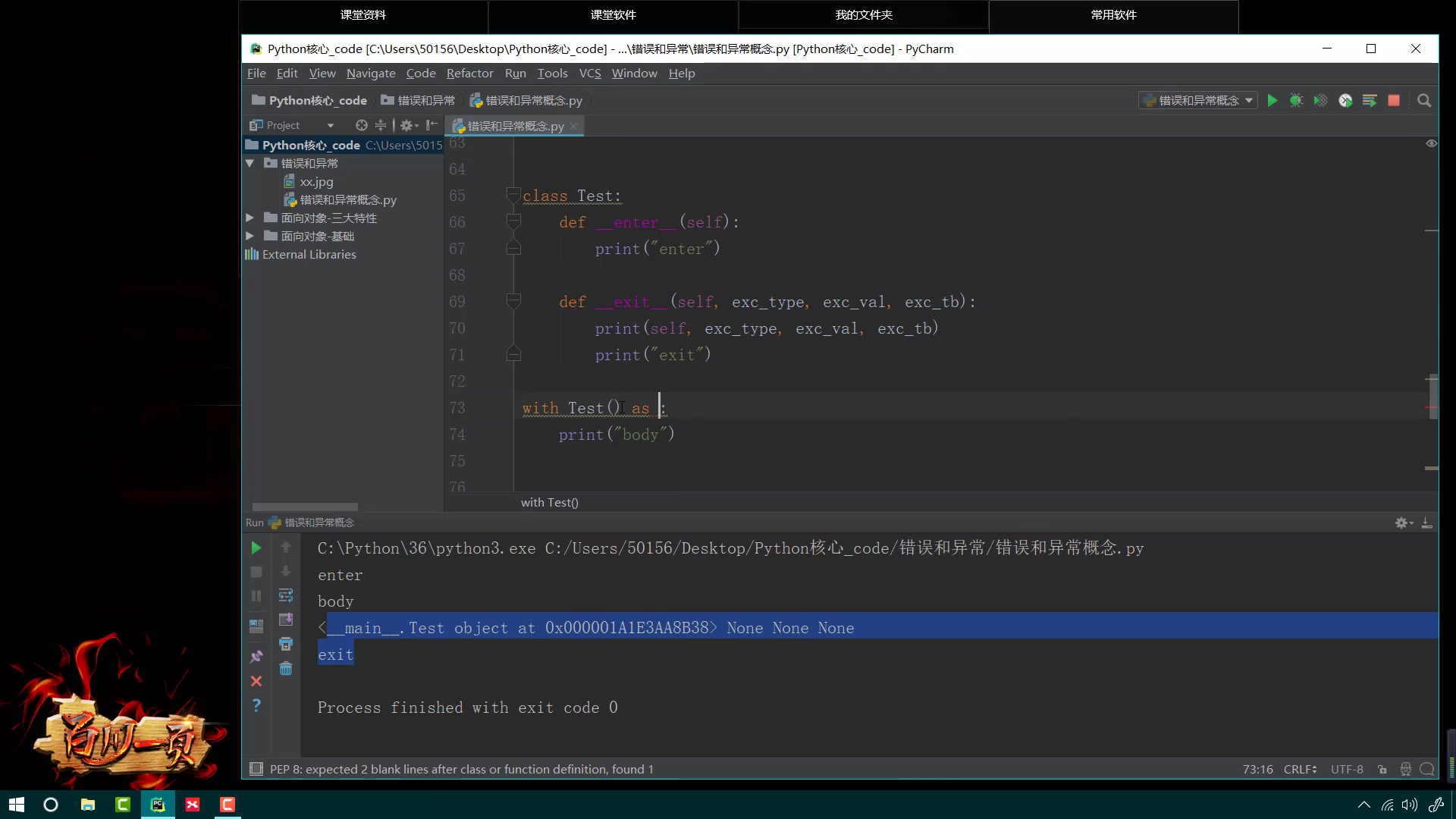
Task: Open the Tools menu item
Action: (553, 73)
